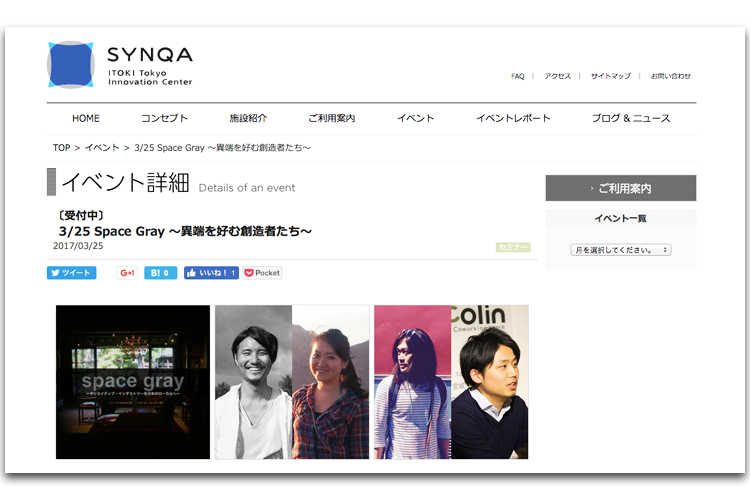The height and width of the screenshot is (500, 750).
Task: Click the Google +1 share button
Action: point(127,273)
